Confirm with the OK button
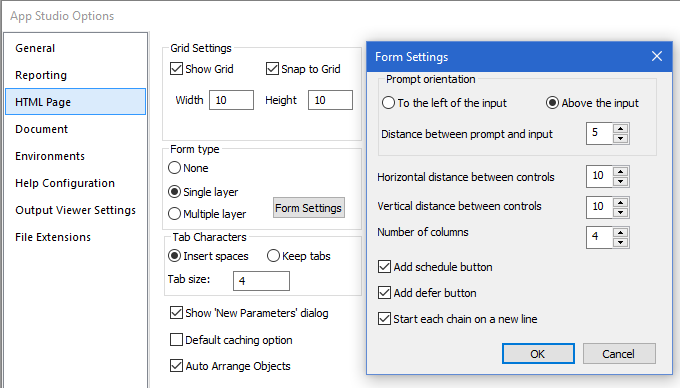 [538, 354]
